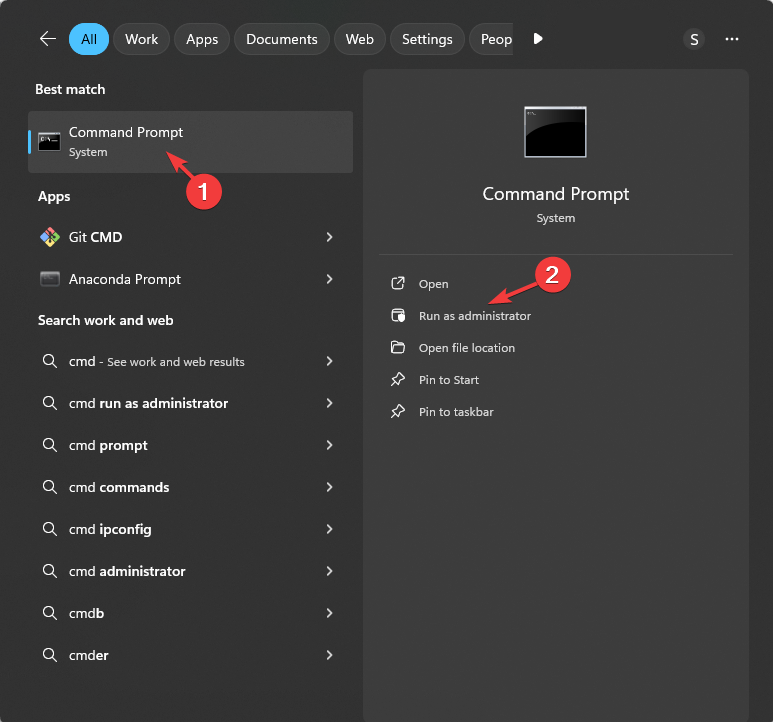
Task: Select 'cmd - See work and web results'
Action: [x=190, y=361]
